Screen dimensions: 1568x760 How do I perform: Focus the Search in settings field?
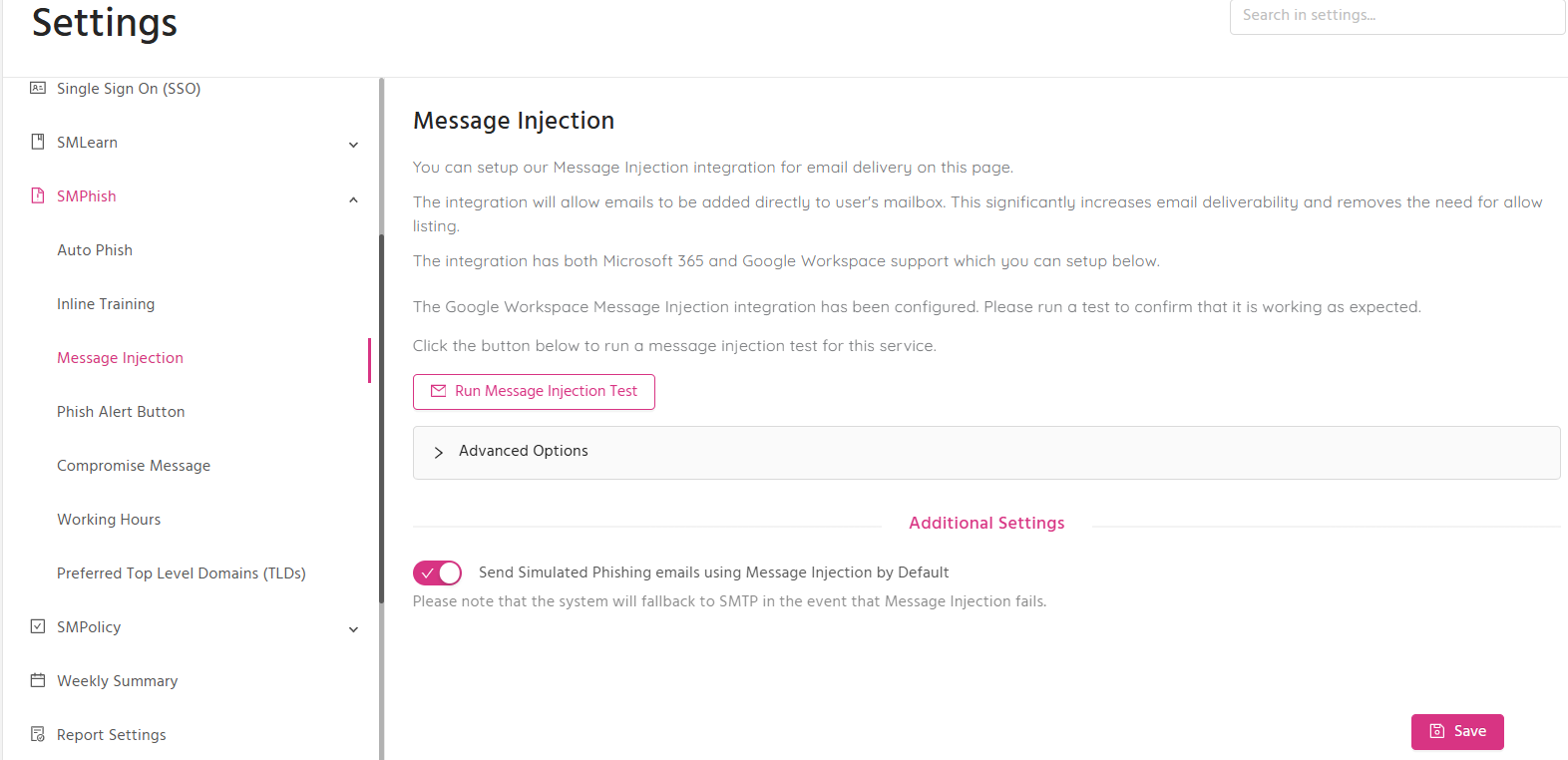[x=1397, y=16]
